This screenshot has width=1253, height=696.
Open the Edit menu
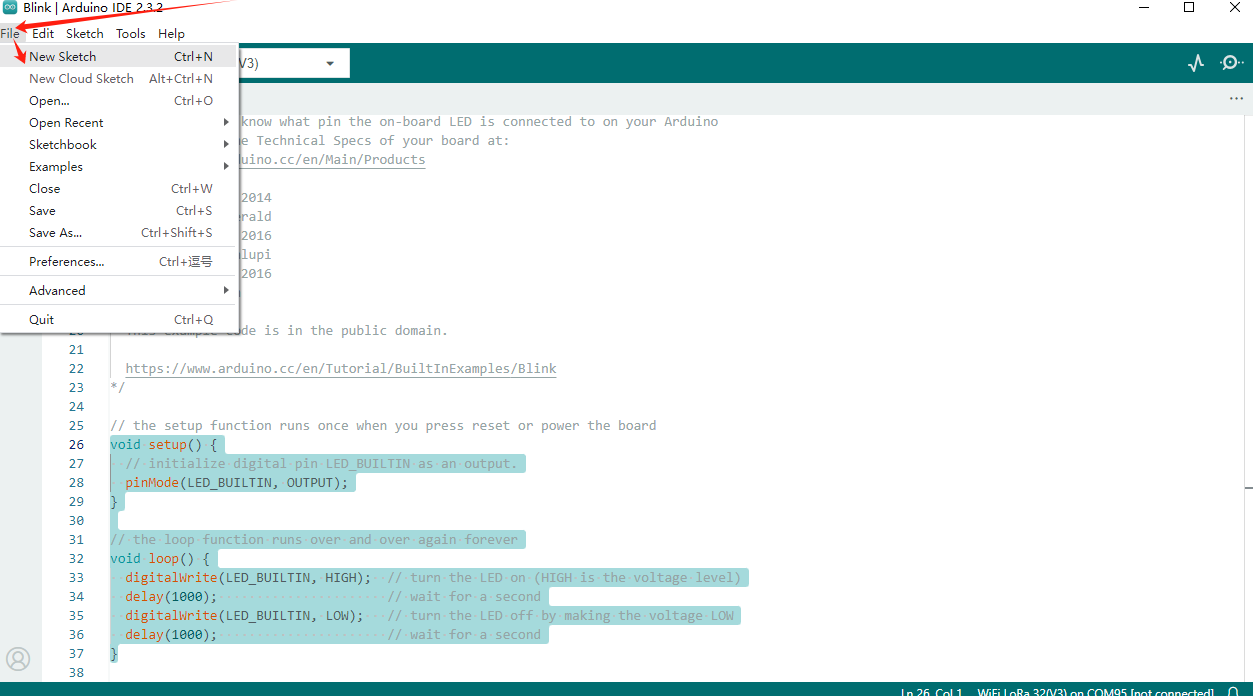click(x=43, y=33)
